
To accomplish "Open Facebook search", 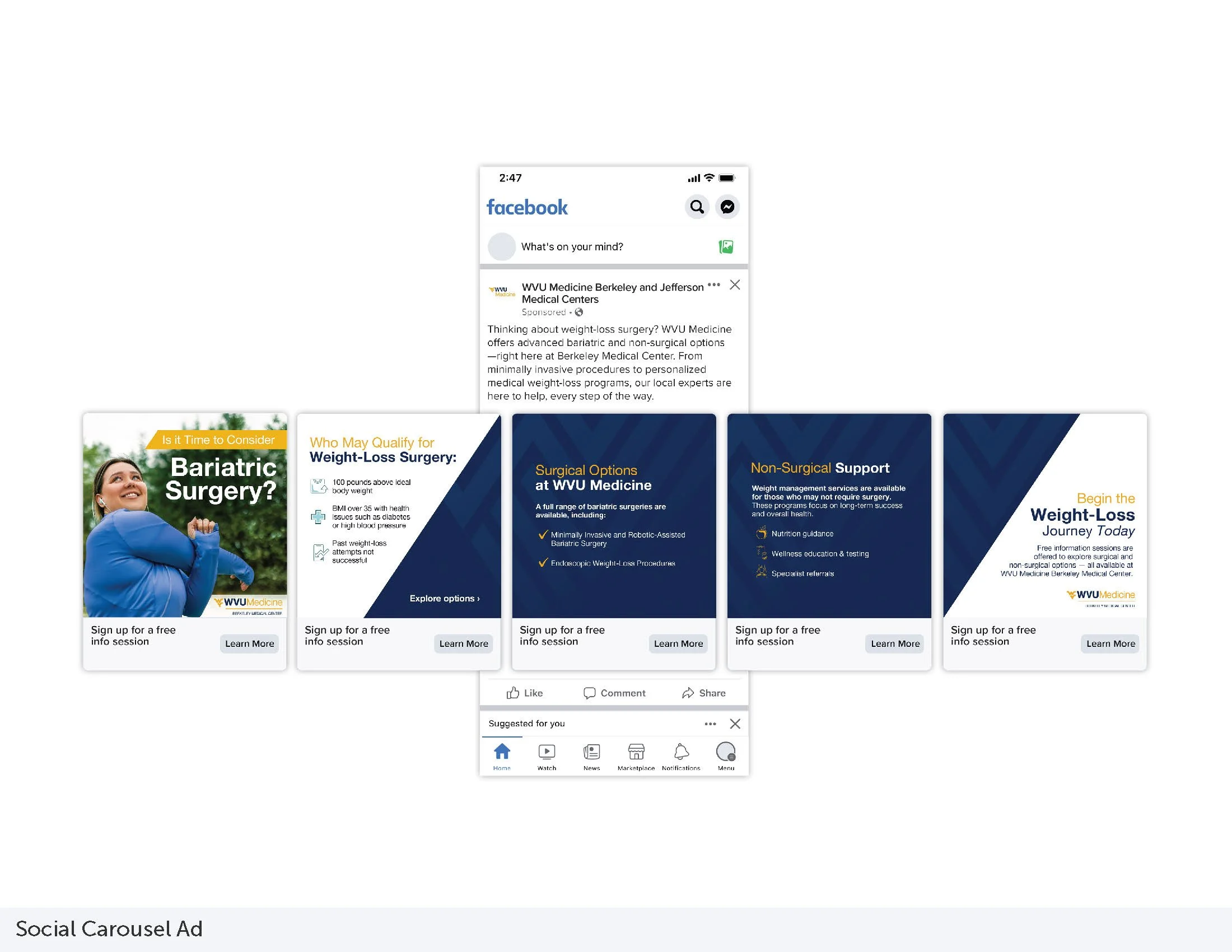I will click(x=697, y=207).
